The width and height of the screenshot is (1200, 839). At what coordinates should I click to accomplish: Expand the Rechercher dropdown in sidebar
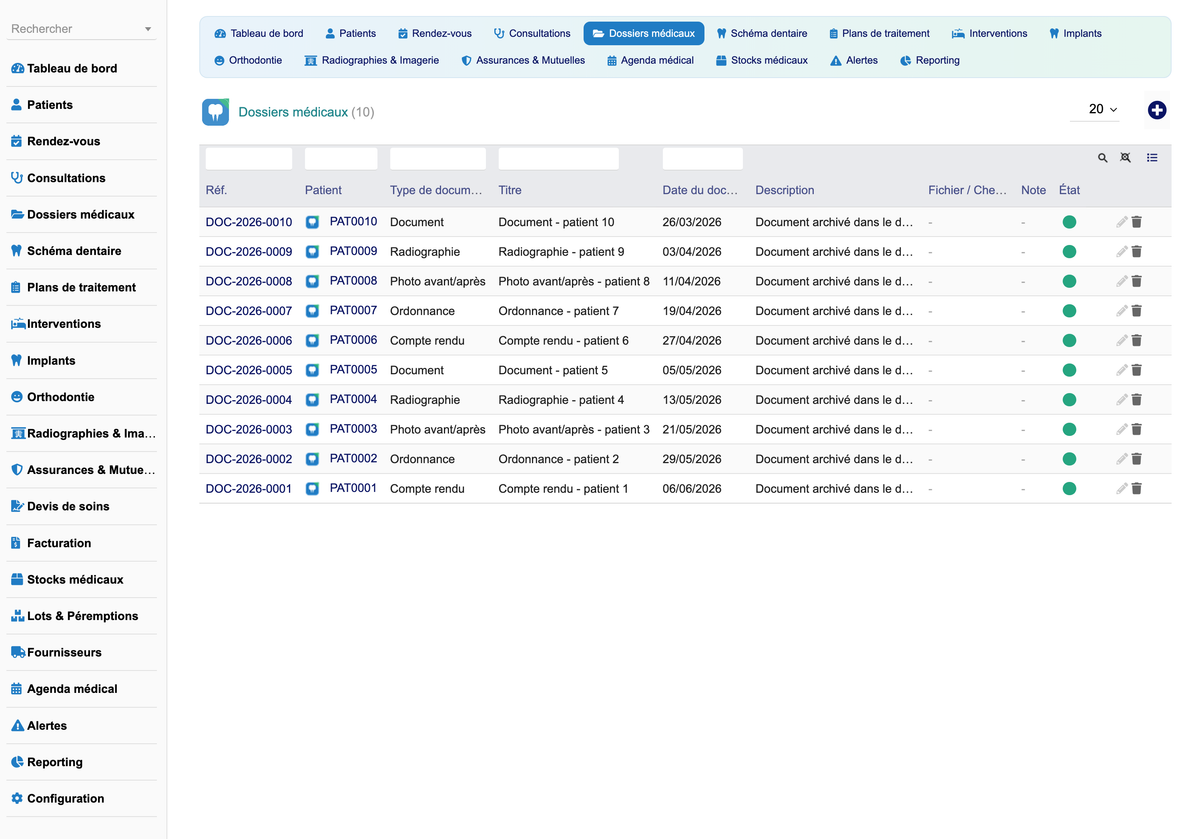coord(148,29)
